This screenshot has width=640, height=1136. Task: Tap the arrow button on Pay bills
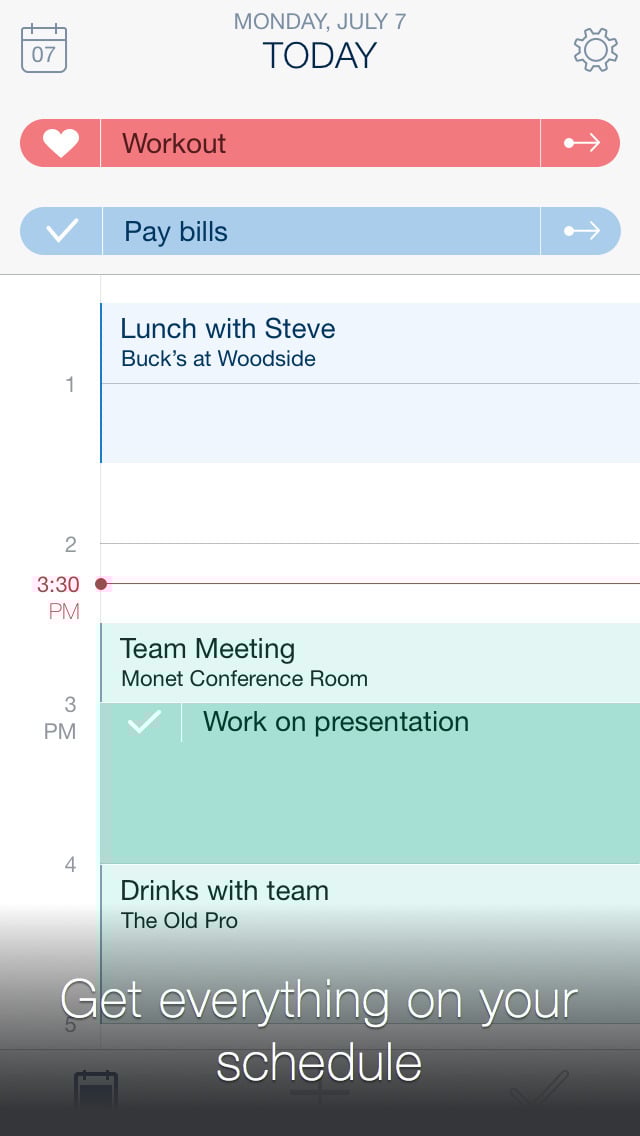click(x=581, y=232)
